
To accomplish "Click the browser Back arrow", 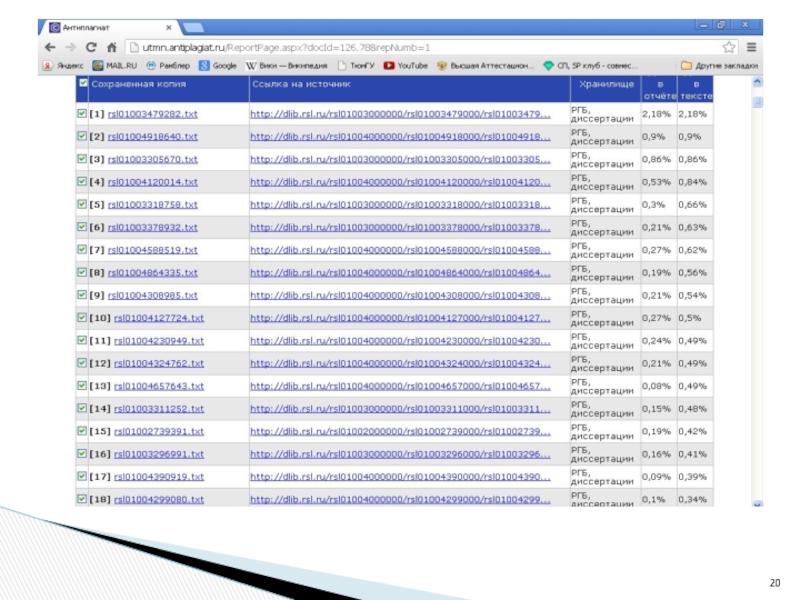I will point(51,47).
